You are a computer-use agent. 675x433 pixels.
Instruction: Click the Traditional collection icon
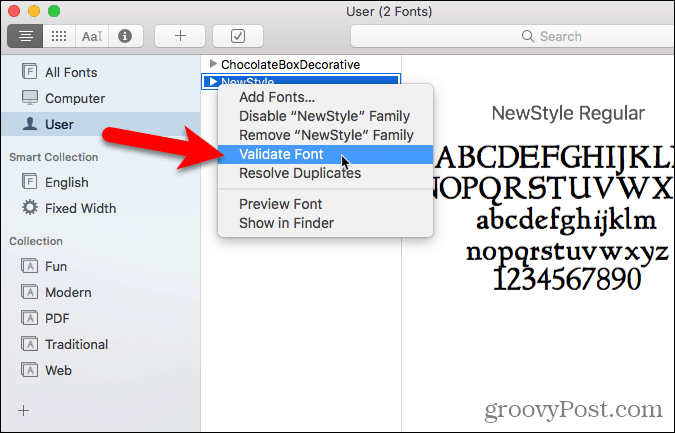(x=30, y=344)
